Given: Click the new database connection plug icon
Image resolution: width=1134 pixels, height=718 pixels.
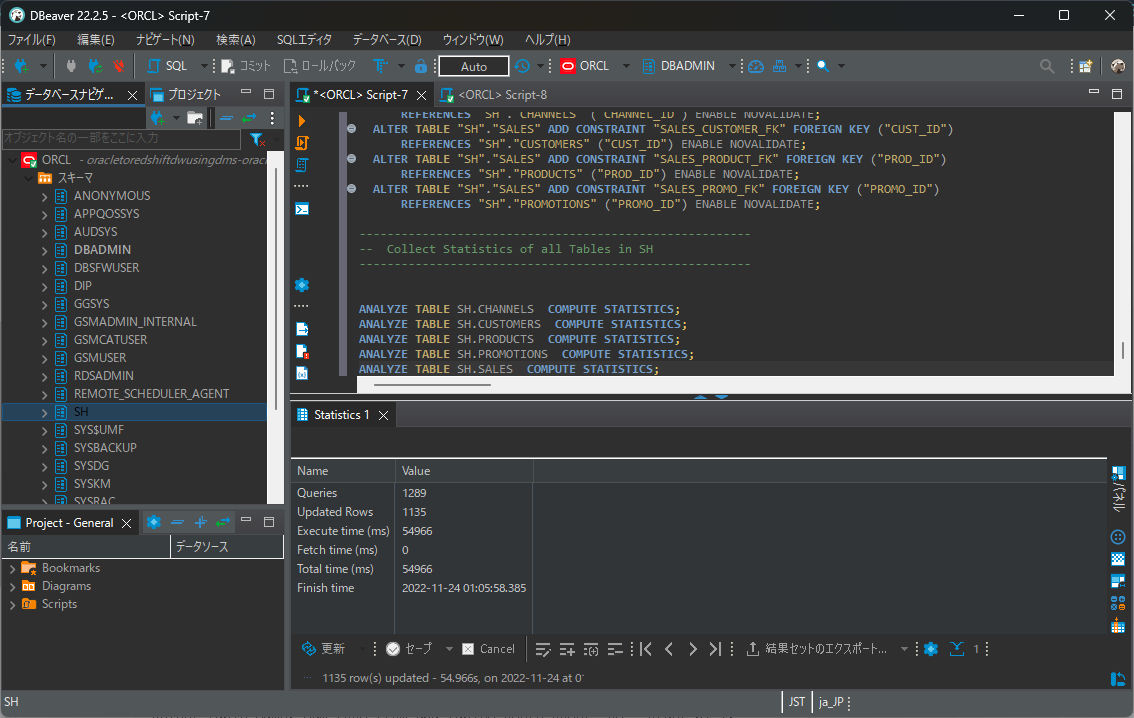Looking at the screenshot, I should tap(22, 66).
